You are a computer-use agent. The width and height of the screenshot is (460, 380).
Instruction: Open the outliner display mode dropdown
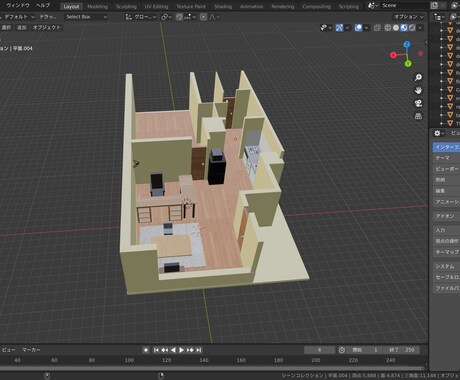click(439, 17)
